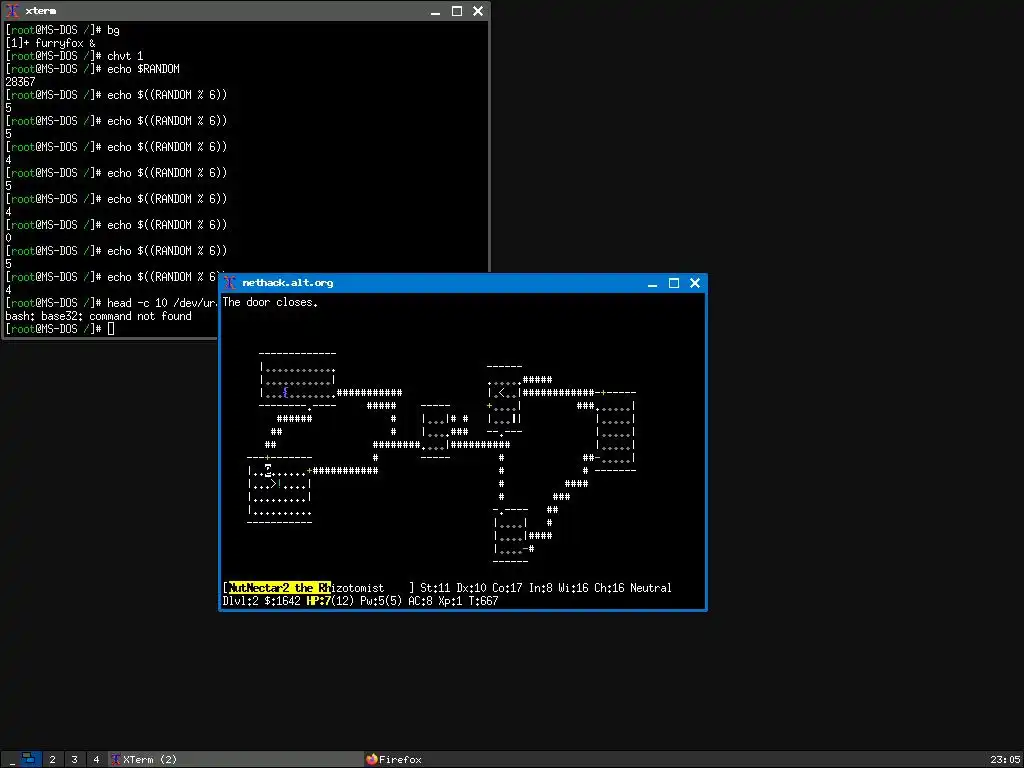Click the 'The door closes.' message
The image size is (1024, 768).
coord(270,302)
